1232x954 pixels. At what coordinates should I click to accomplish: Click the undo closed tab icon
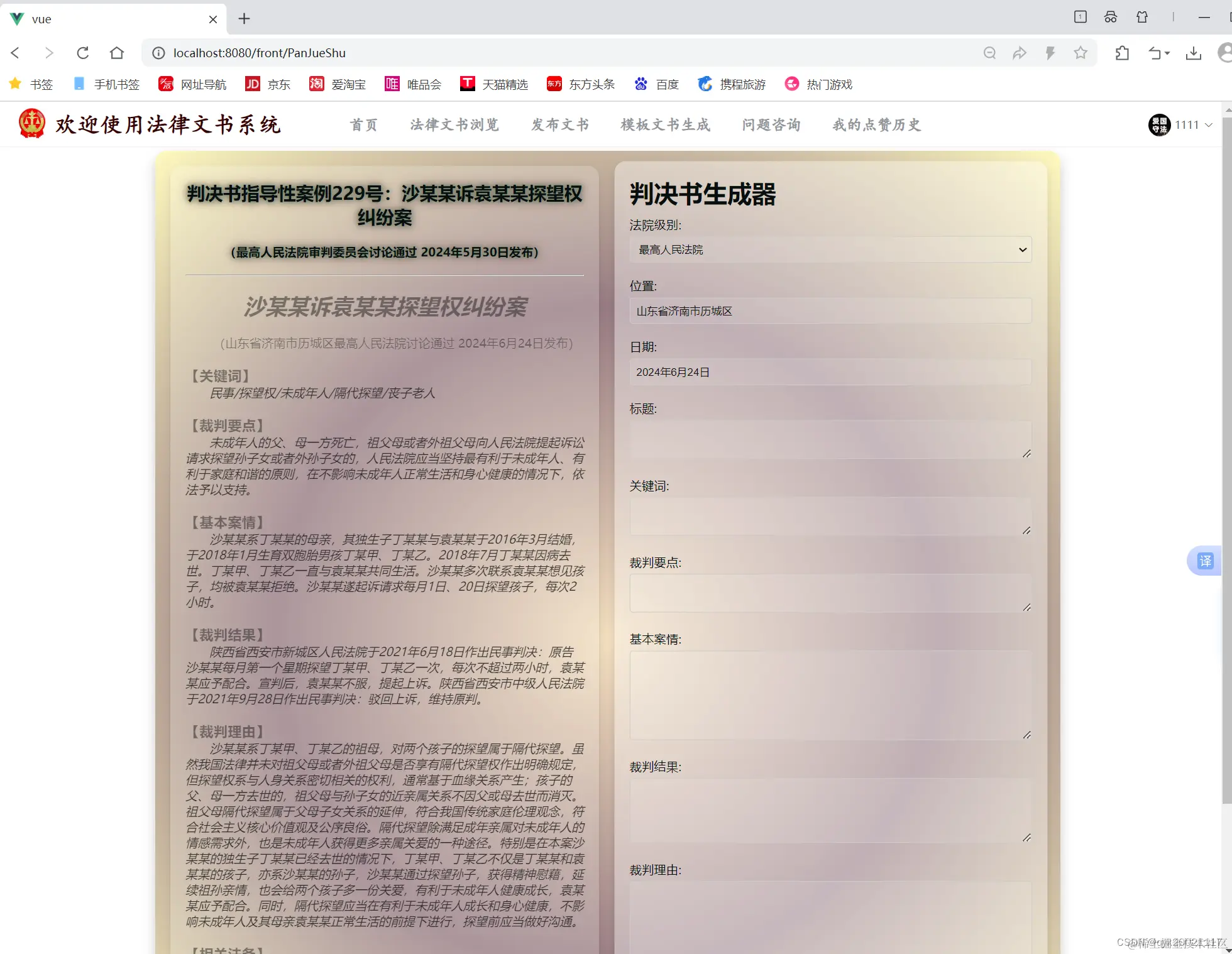pyautogui.click(x=1158, y=53)
